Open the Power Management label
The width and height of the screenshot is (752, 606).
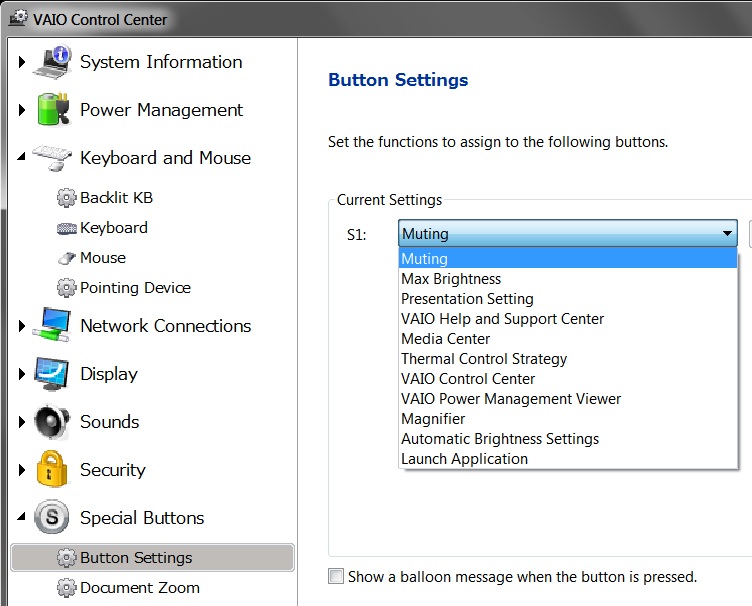(x=161, y=110)
